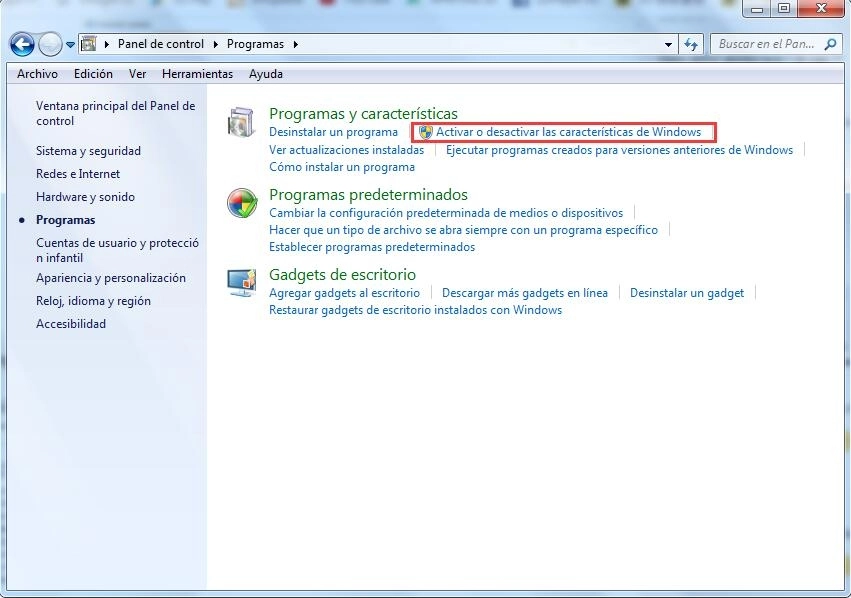
Task: Open the Ayuda menu
Action: point(266,74)
